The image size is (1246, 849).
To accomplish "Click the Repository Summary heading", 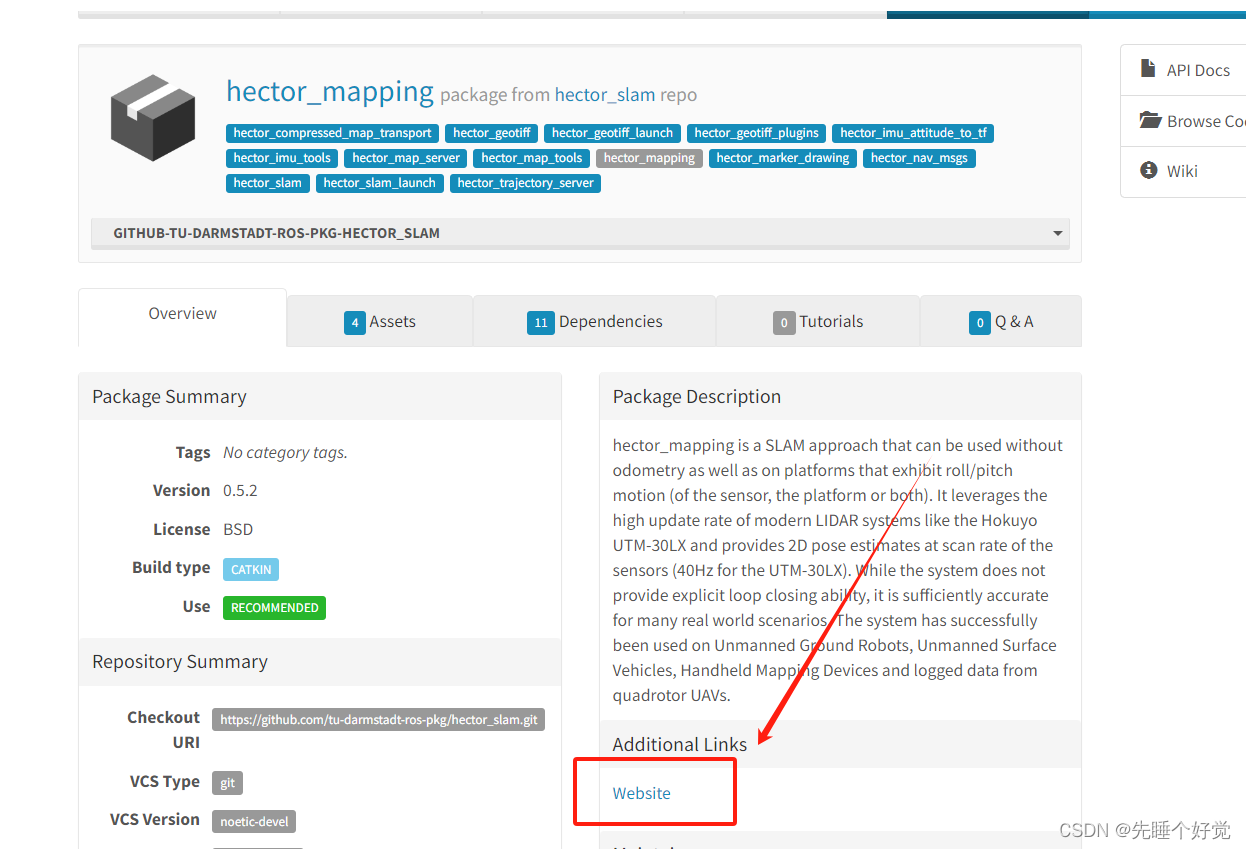I will tap(180, 662).
